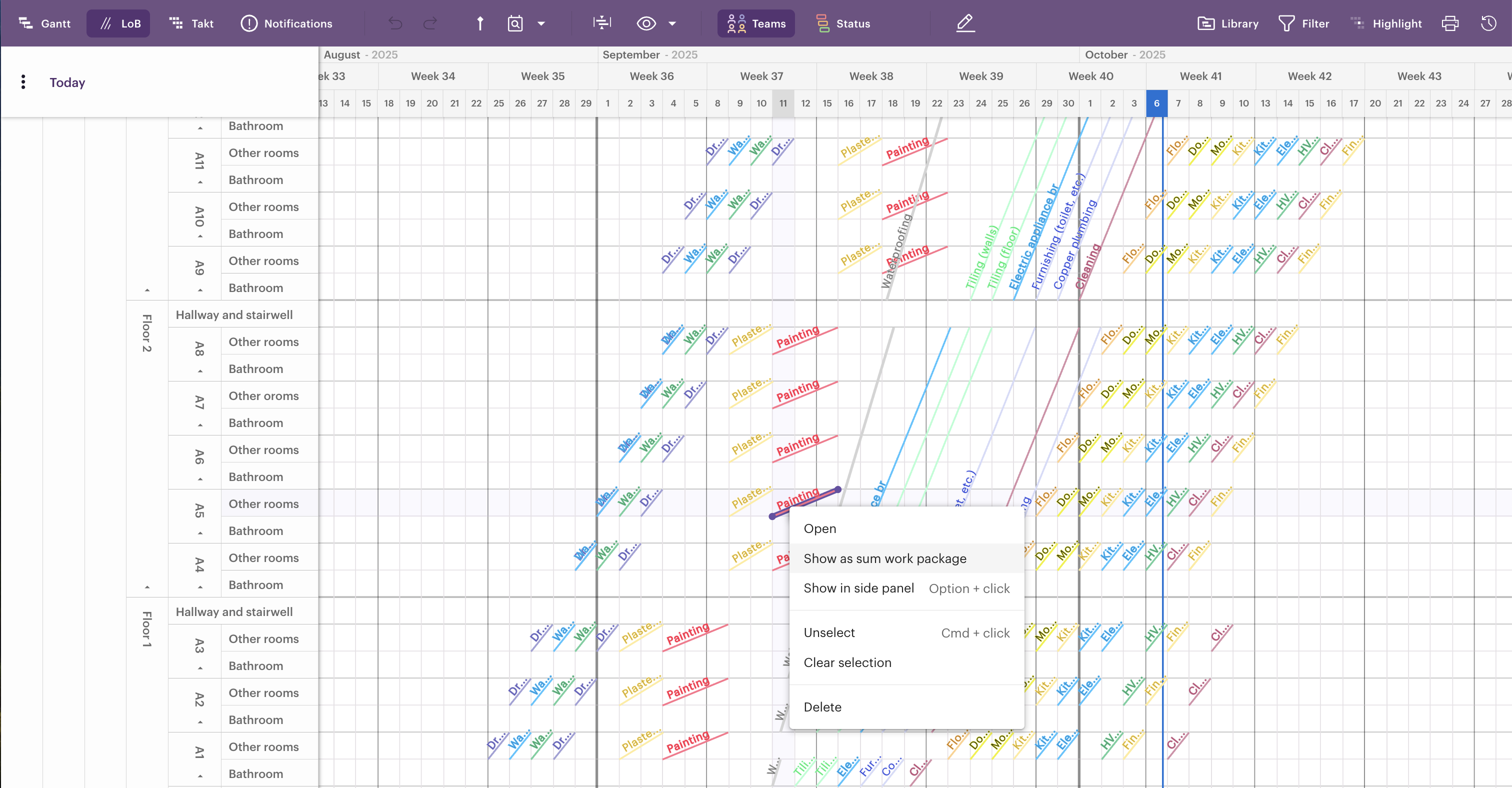The height and width of the screenshot is (788, 1512).
Task: Click the pencil edit icon
Action: pyautogui.click(x=965, y=23)
